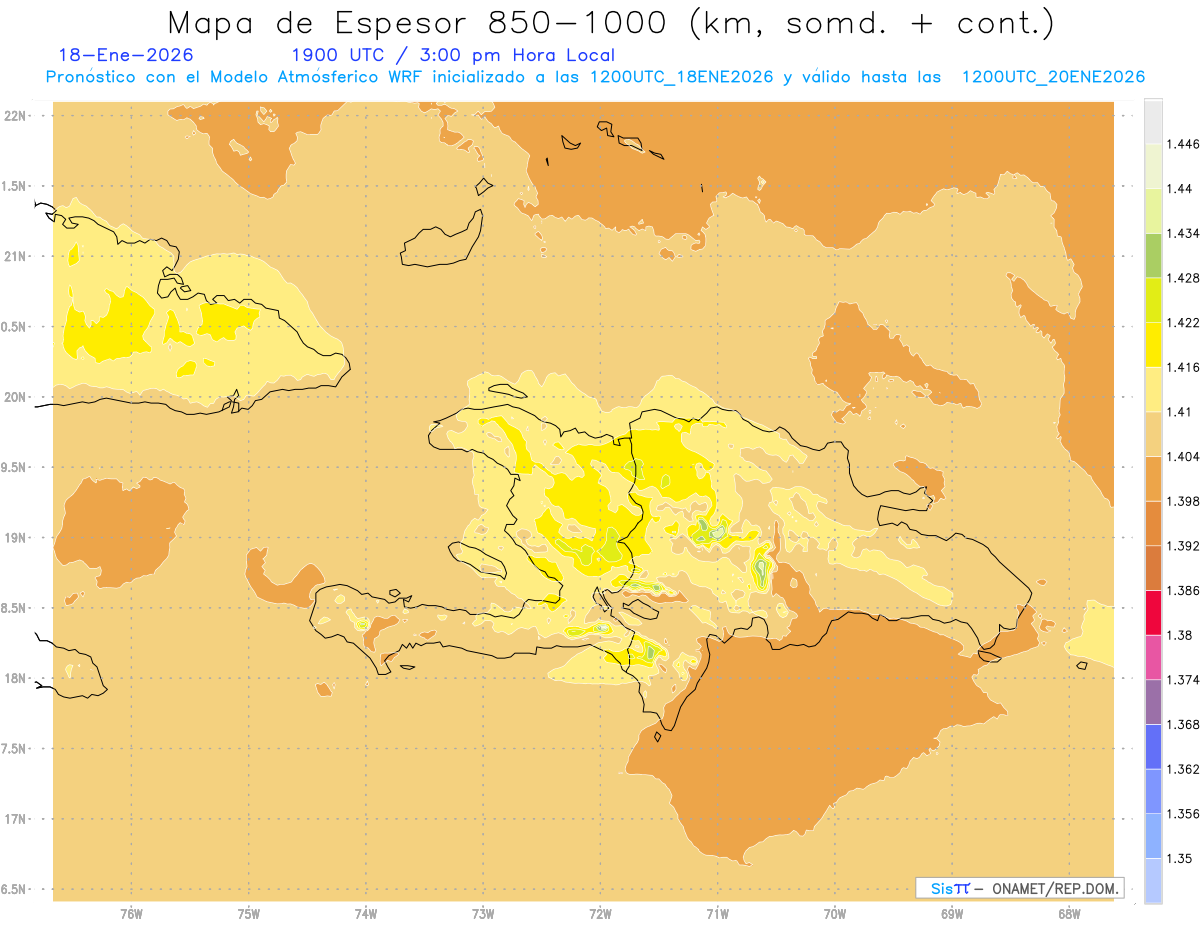Screen dimensions: 1200x927
Task: Click the '70W' longitude label
Action: point(834,914)
